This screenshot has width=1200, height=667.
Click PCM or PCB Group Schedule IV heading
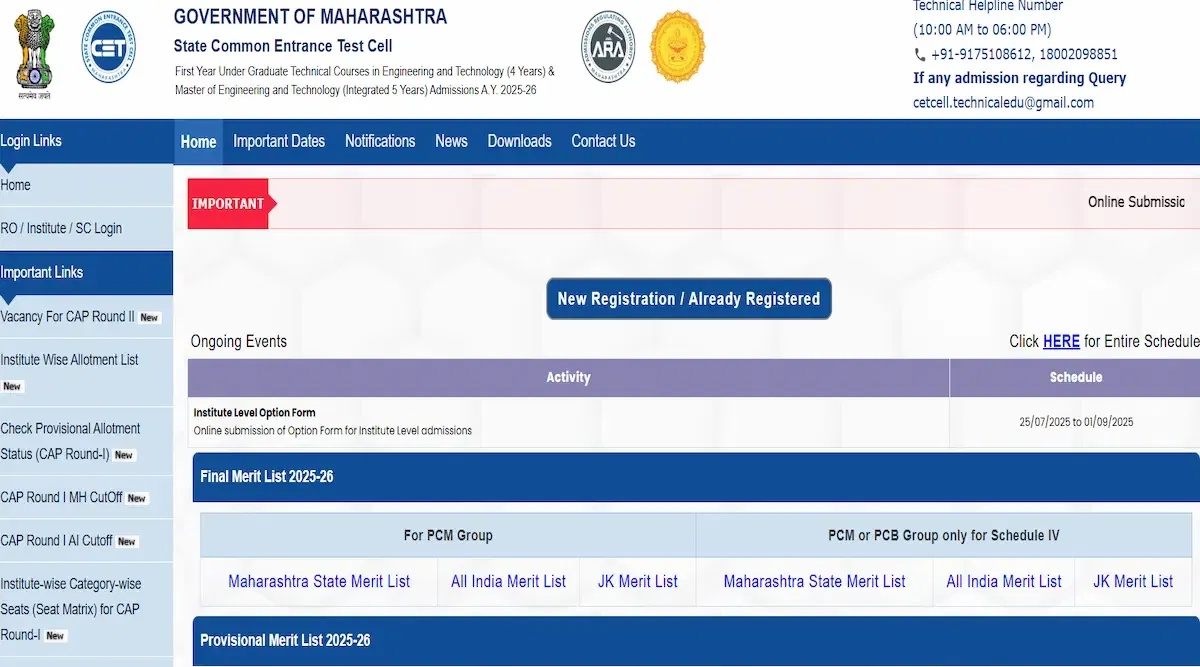coord(944,535)
